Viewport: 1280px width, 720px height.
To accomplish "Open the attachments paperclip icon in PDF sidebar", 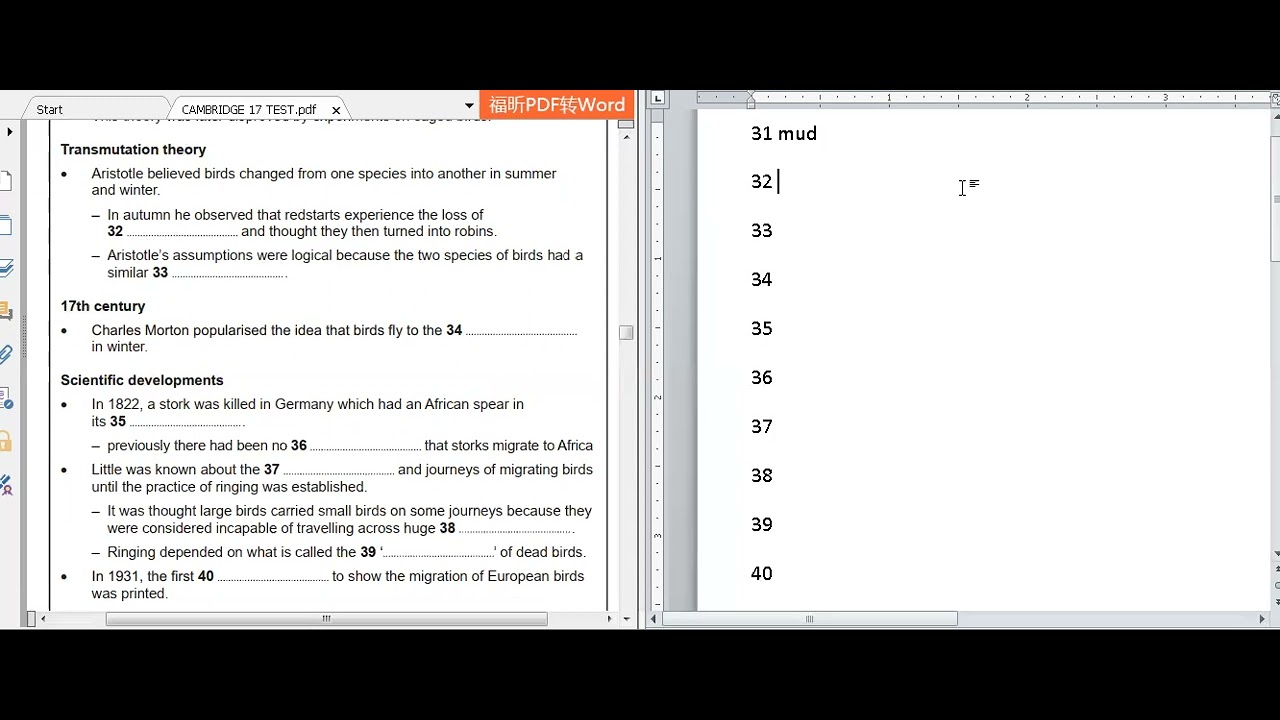I will coord(5,354).
